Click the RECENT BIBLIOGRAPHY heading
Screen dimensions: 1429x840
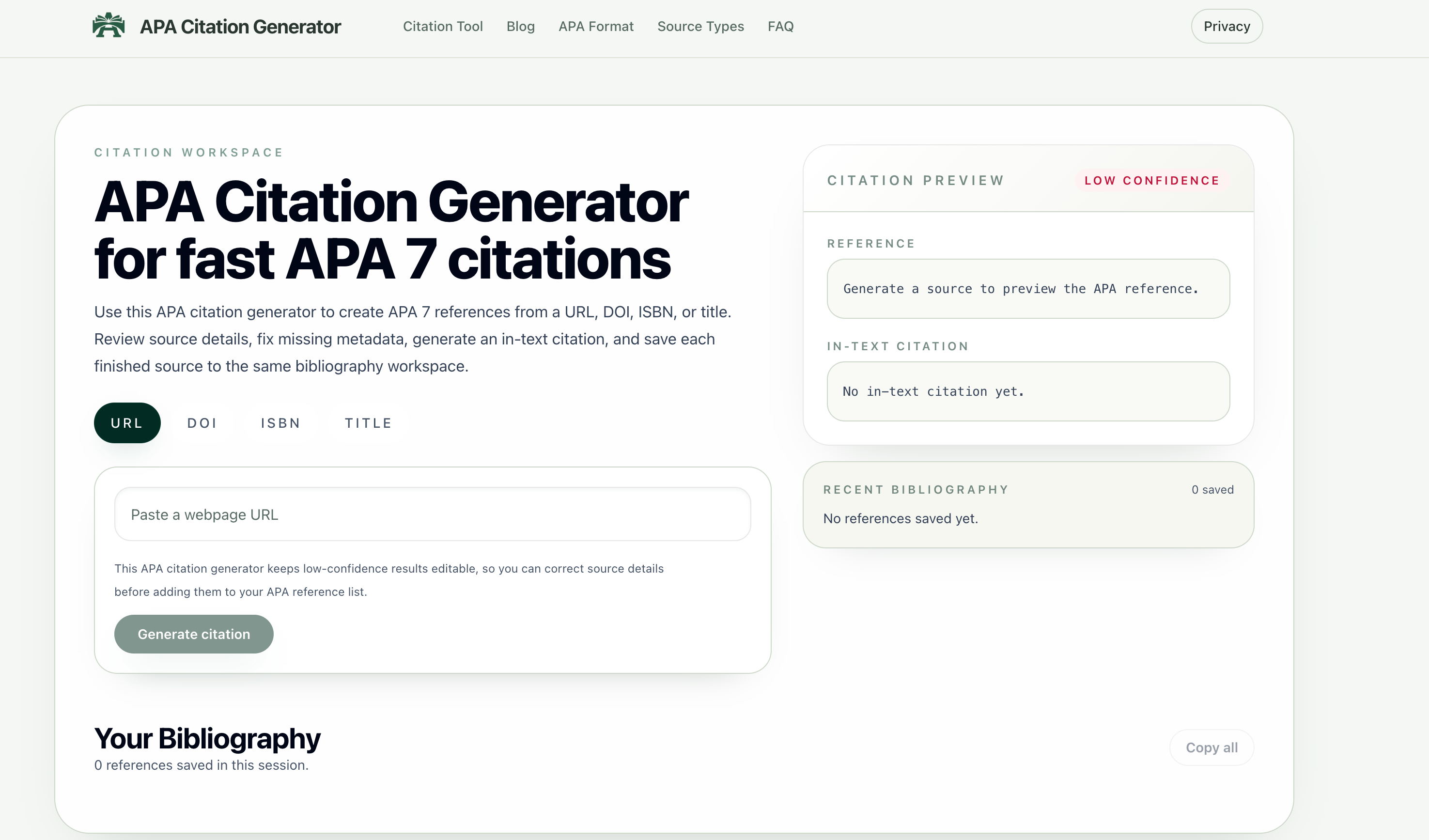click(916, 489)
